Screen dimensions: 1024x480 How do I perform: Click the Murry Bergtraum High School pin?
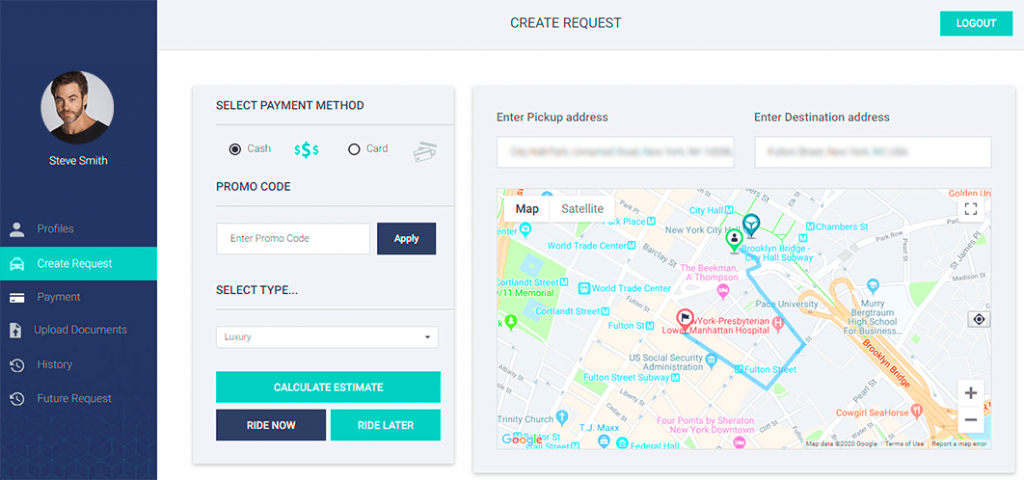pos(874,286)
